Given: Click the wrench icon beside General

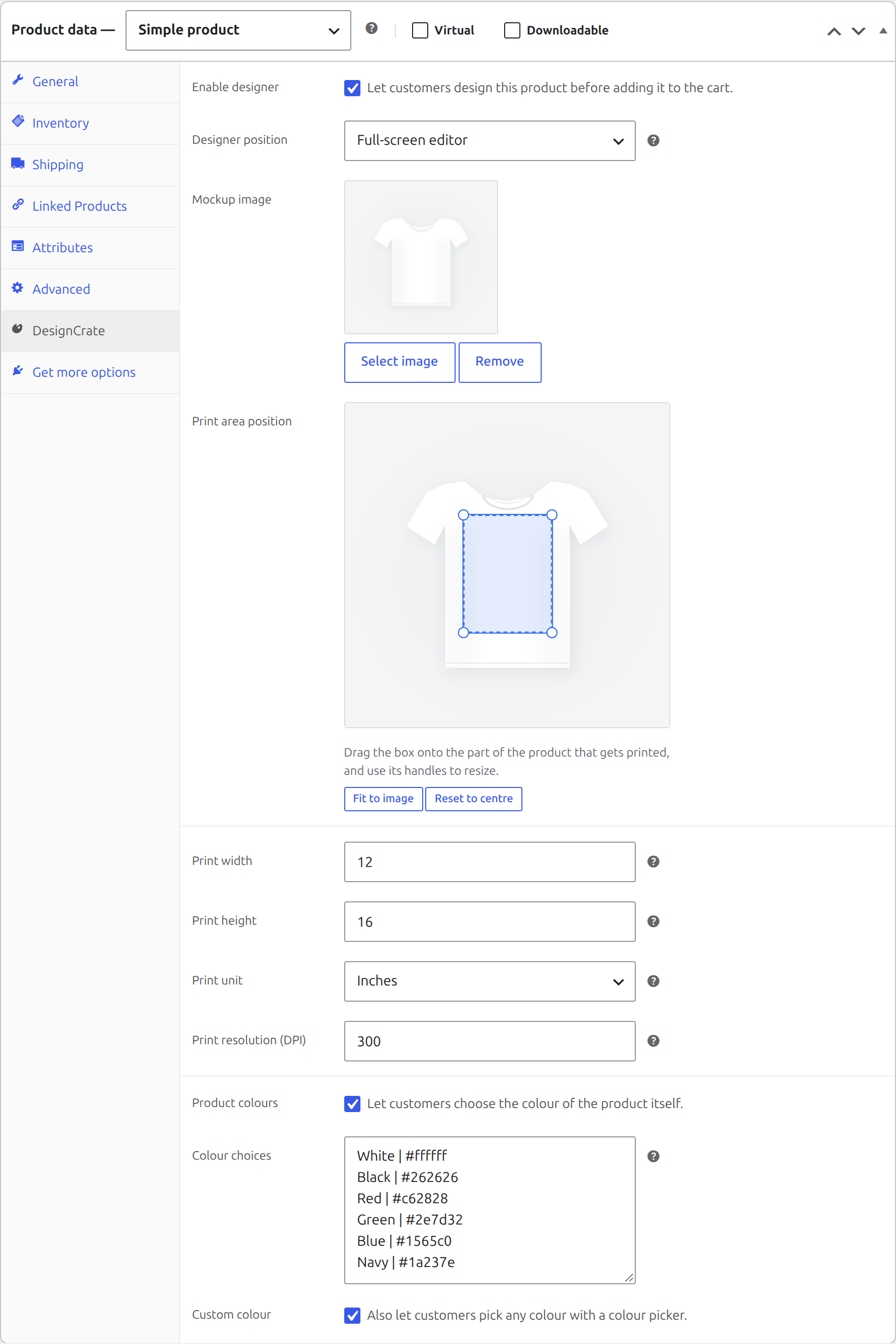Looking at the screenshot, I should 18,81.
